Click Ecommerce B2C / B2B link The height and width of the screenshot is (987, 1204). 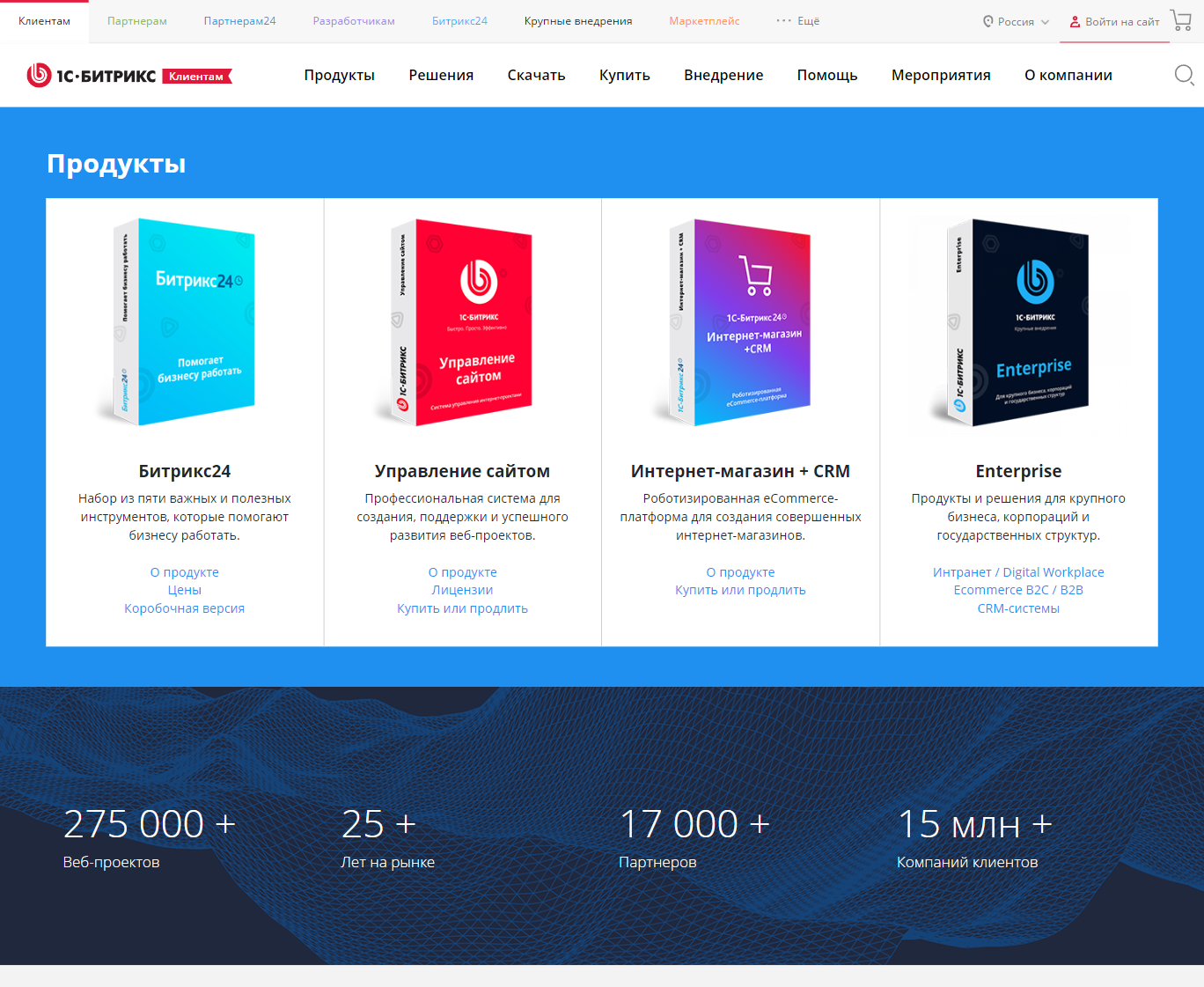(1018, 590)
